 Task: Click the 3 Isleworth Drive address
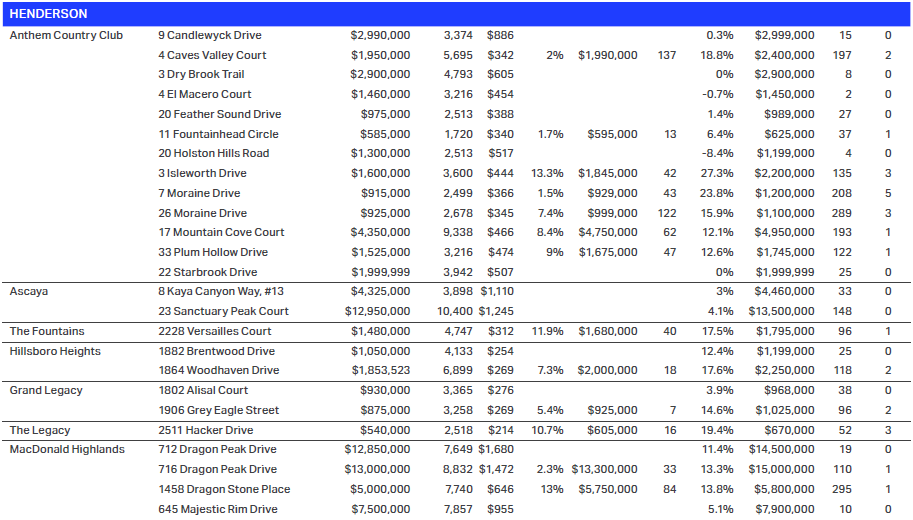(202, 173)
